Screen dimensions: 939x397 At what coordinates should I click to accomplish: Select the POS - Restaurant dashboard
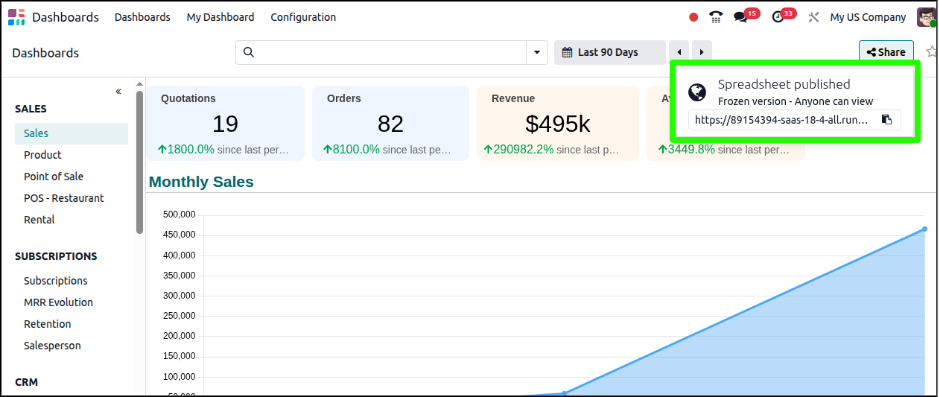[63, 198]
